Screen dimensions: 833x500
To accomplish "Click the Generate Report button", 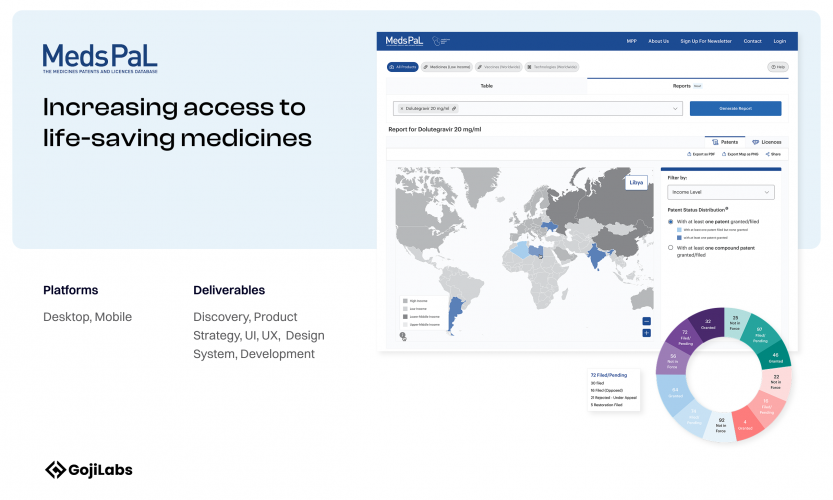I will pos(735,108).
